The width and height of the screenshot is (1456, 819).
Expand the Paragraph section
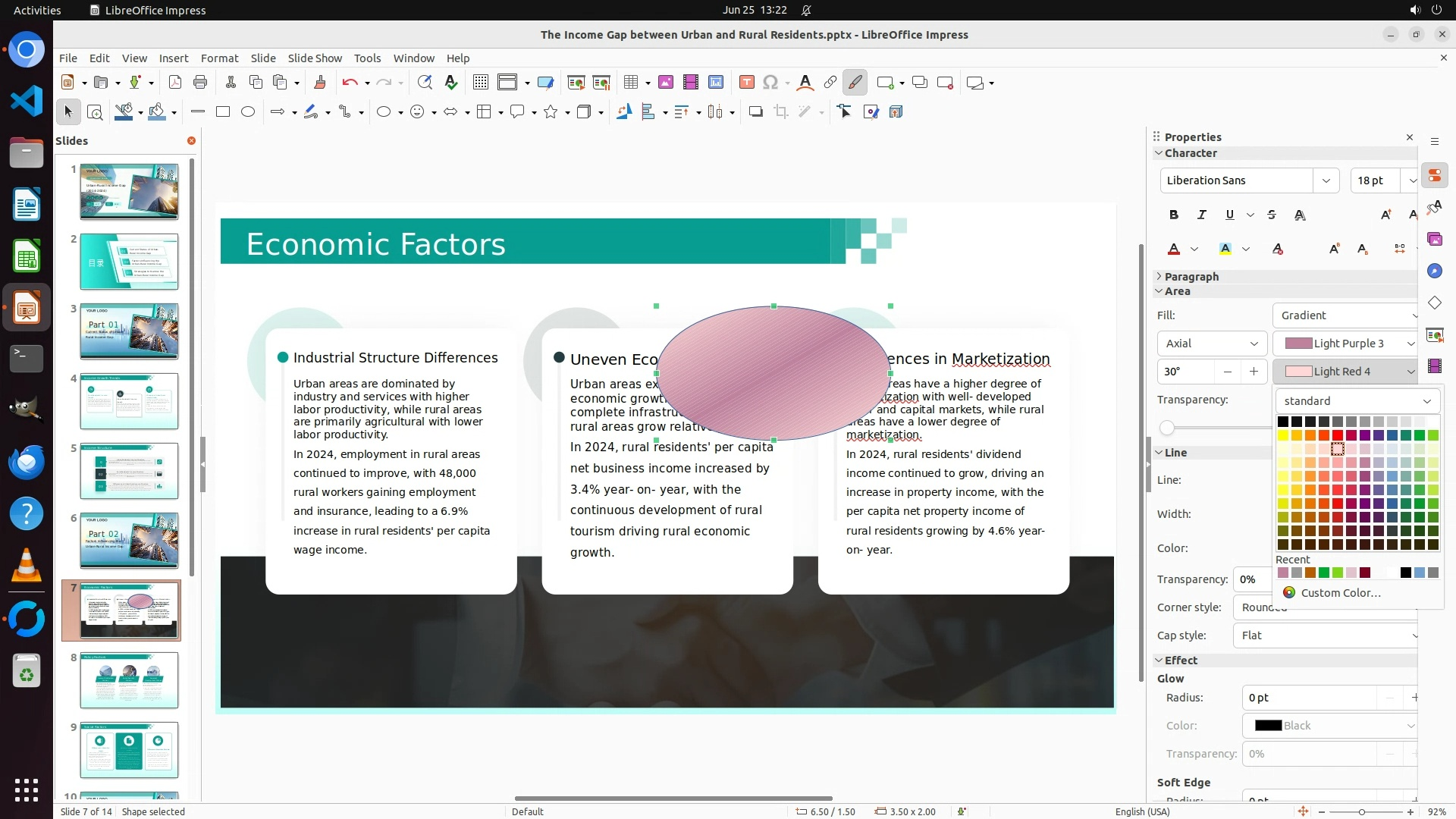(x=1191, y=277)
